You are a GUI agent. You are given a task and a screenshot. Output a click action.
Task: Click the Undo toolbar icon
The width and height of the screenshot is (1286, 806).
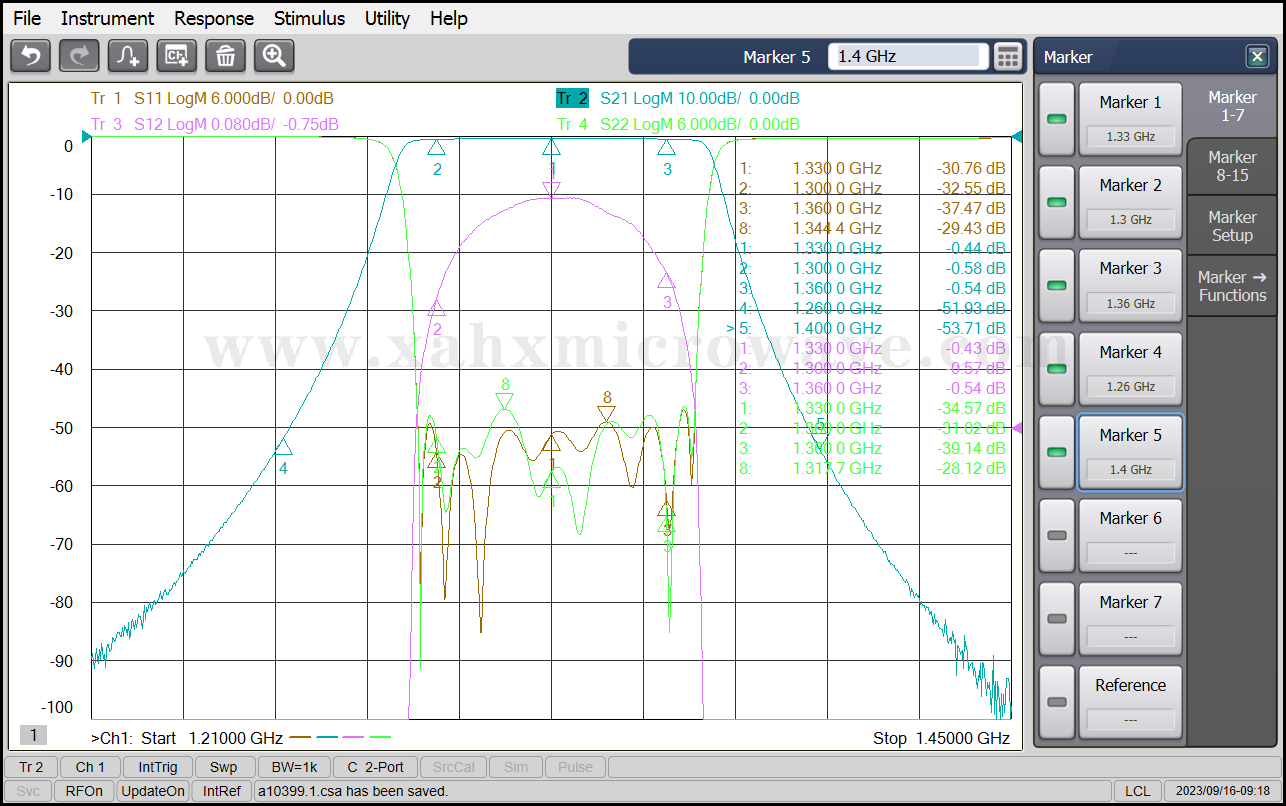click(x=31, y=56)
